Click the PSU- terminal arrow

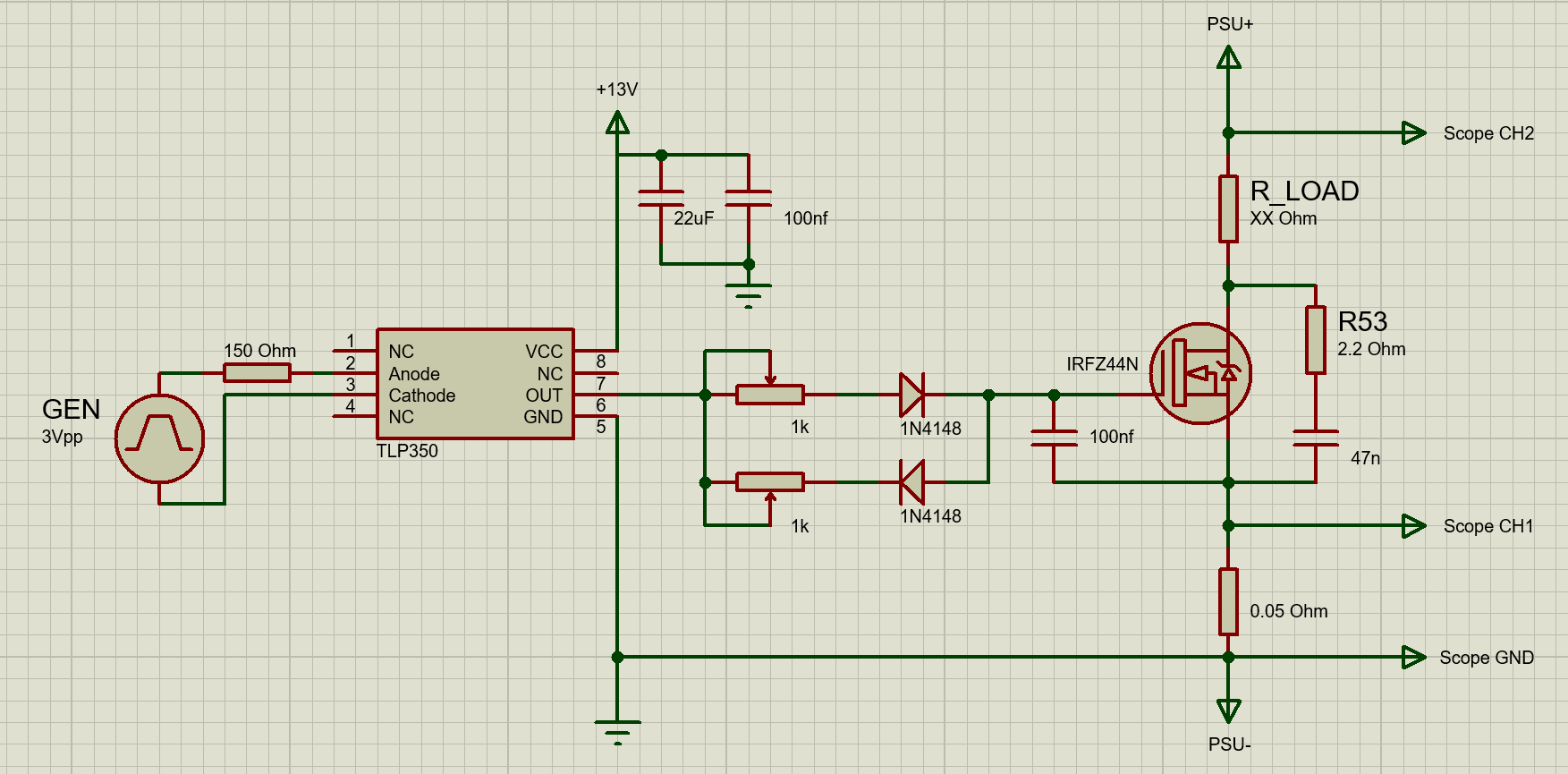[x=1229, y=710]
